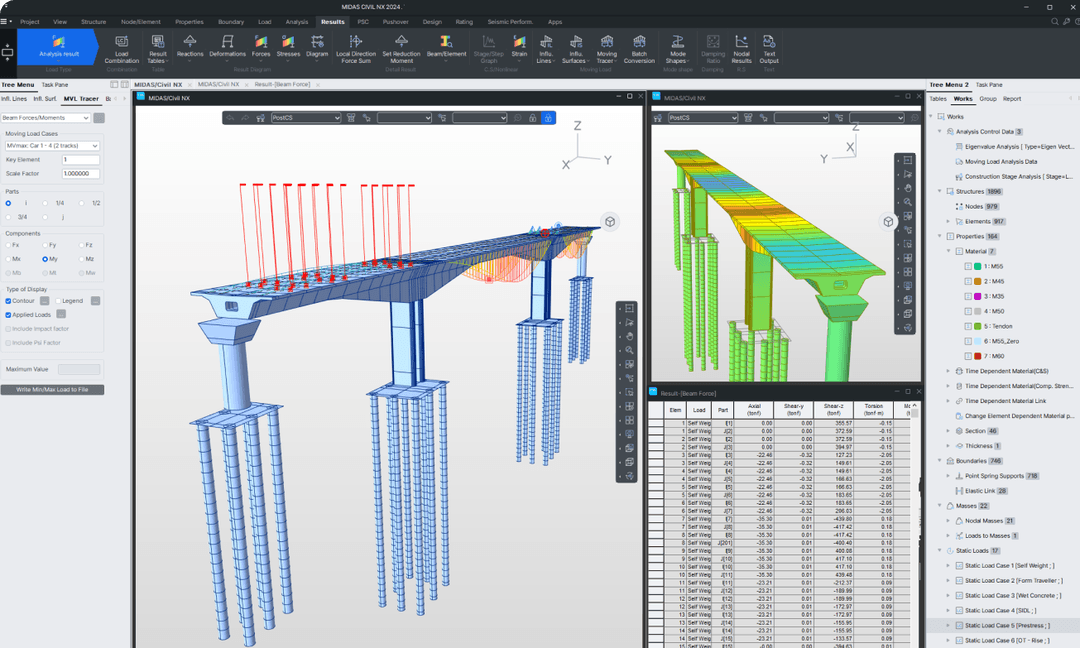Switch to the Infl. Surf. tab
1080x648 pixels.
click(x=45, y=99)
